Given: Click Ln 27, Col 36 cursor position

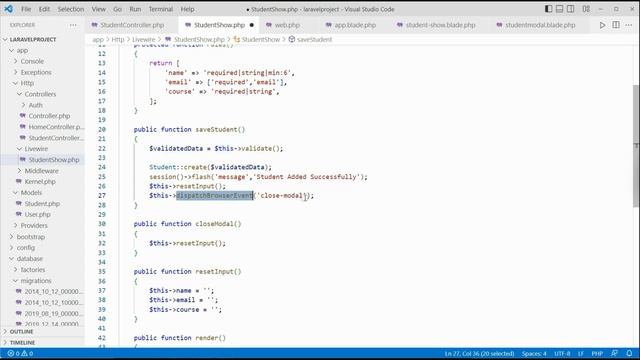Looking at the screenshot, I should tap(479, 353).
